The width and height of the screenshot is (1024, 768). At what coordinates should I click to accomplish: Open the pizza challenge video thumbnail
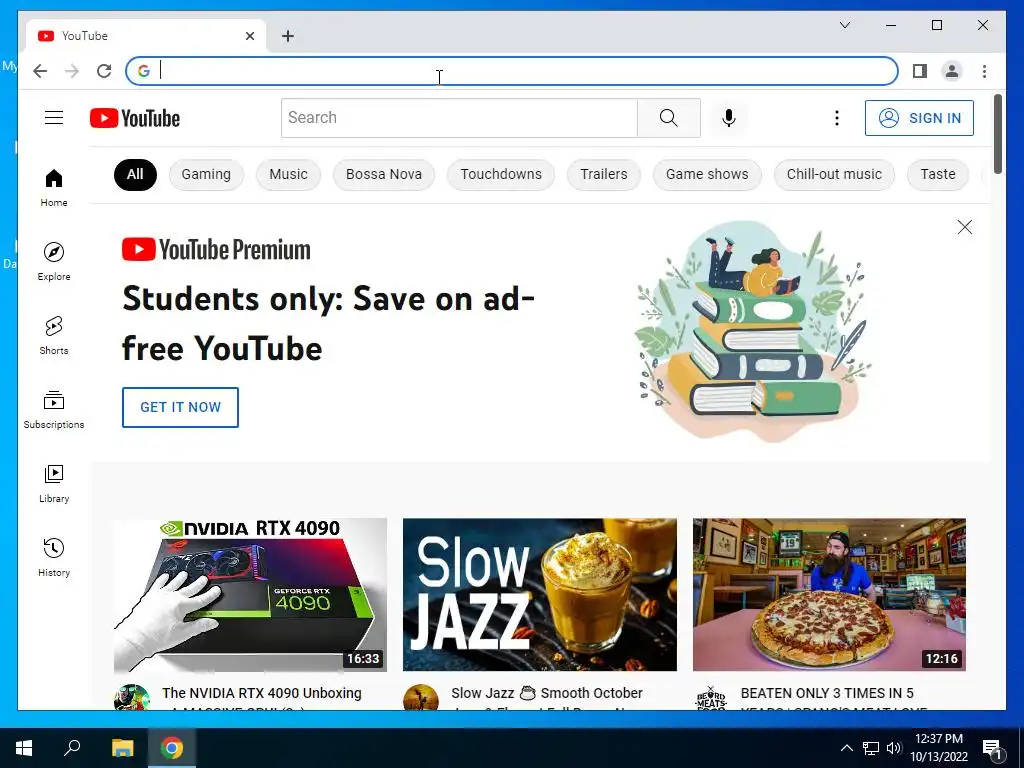click(x=829, y=594)
